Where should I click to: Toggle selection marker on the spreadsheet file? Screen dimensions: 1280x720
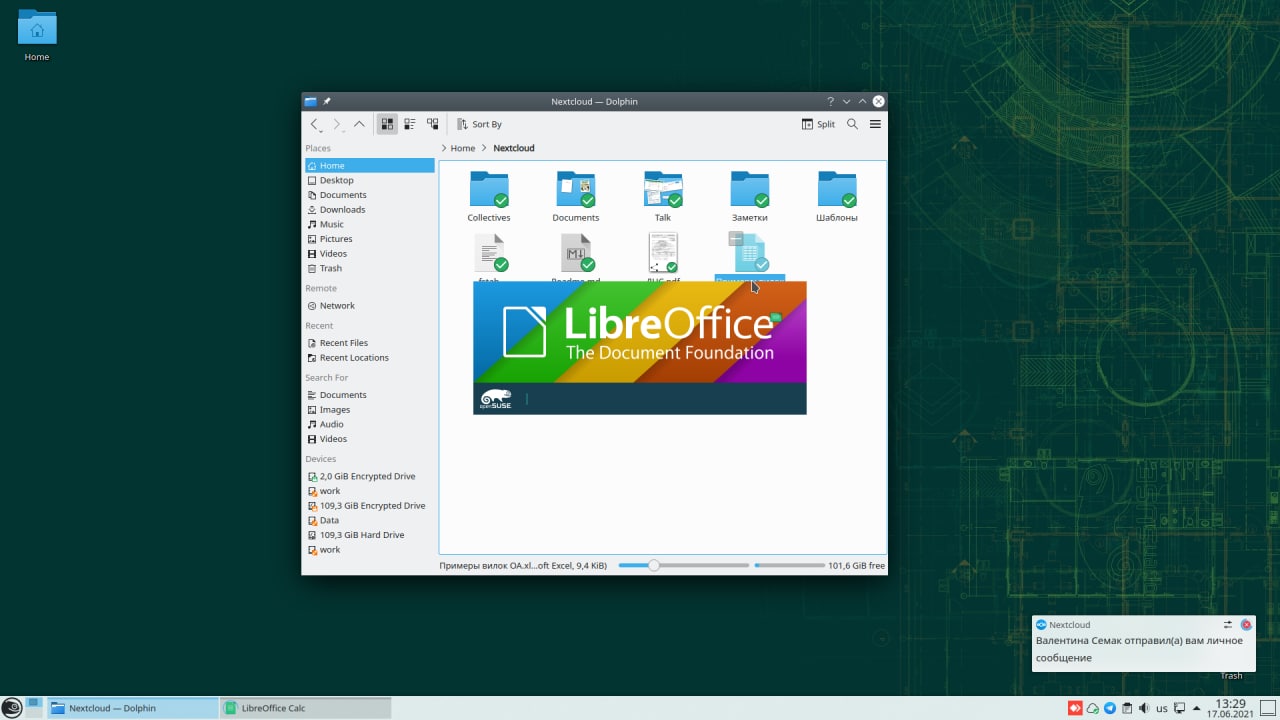(x=736, y=238)
